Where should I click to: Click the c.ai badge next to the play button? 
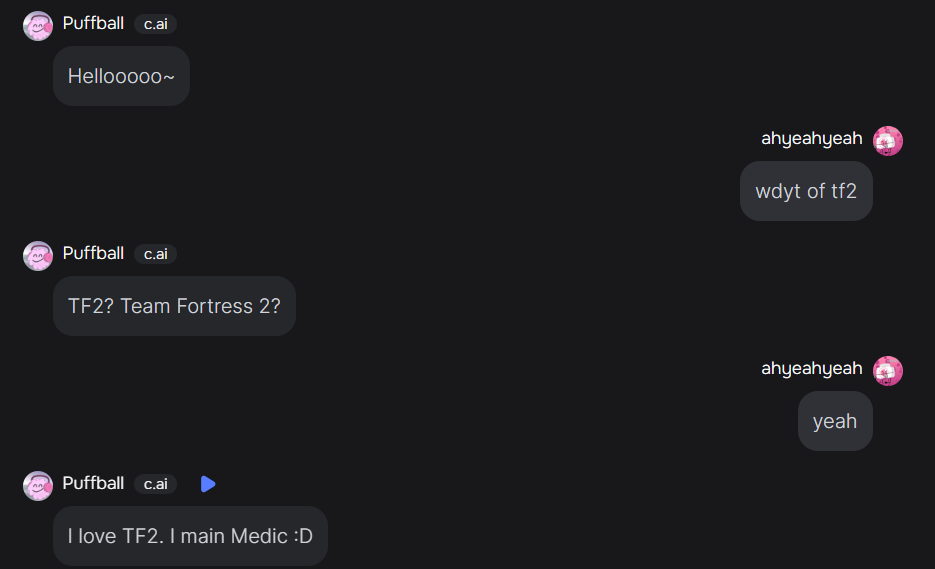click(155, 484)
